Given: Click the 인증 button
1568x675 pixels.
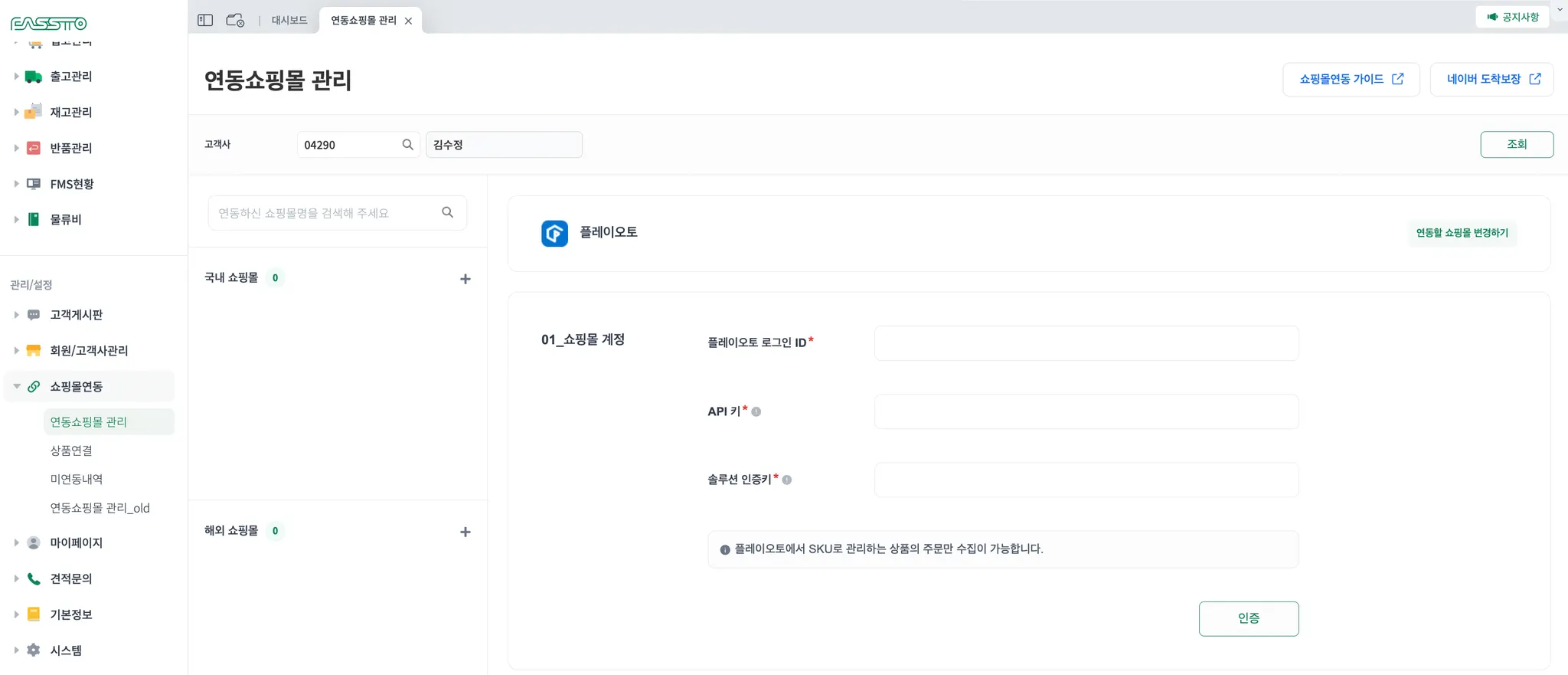Looking at the screenshot, I should pyautogui.click(x=1249, y=618).
